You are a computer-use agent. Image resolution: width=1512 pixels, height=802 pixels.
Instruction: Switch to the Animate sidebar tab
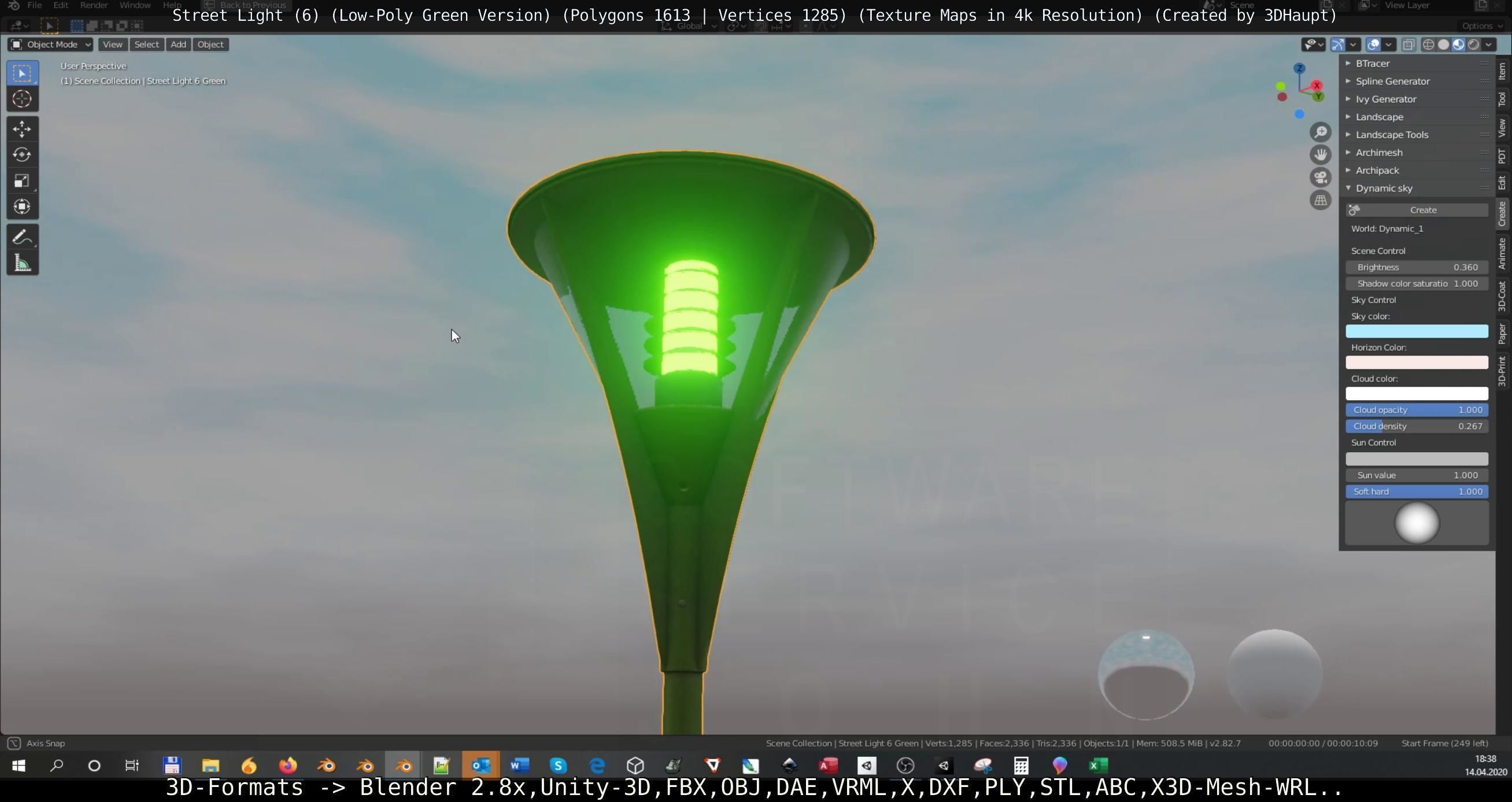click(1503, 254)
